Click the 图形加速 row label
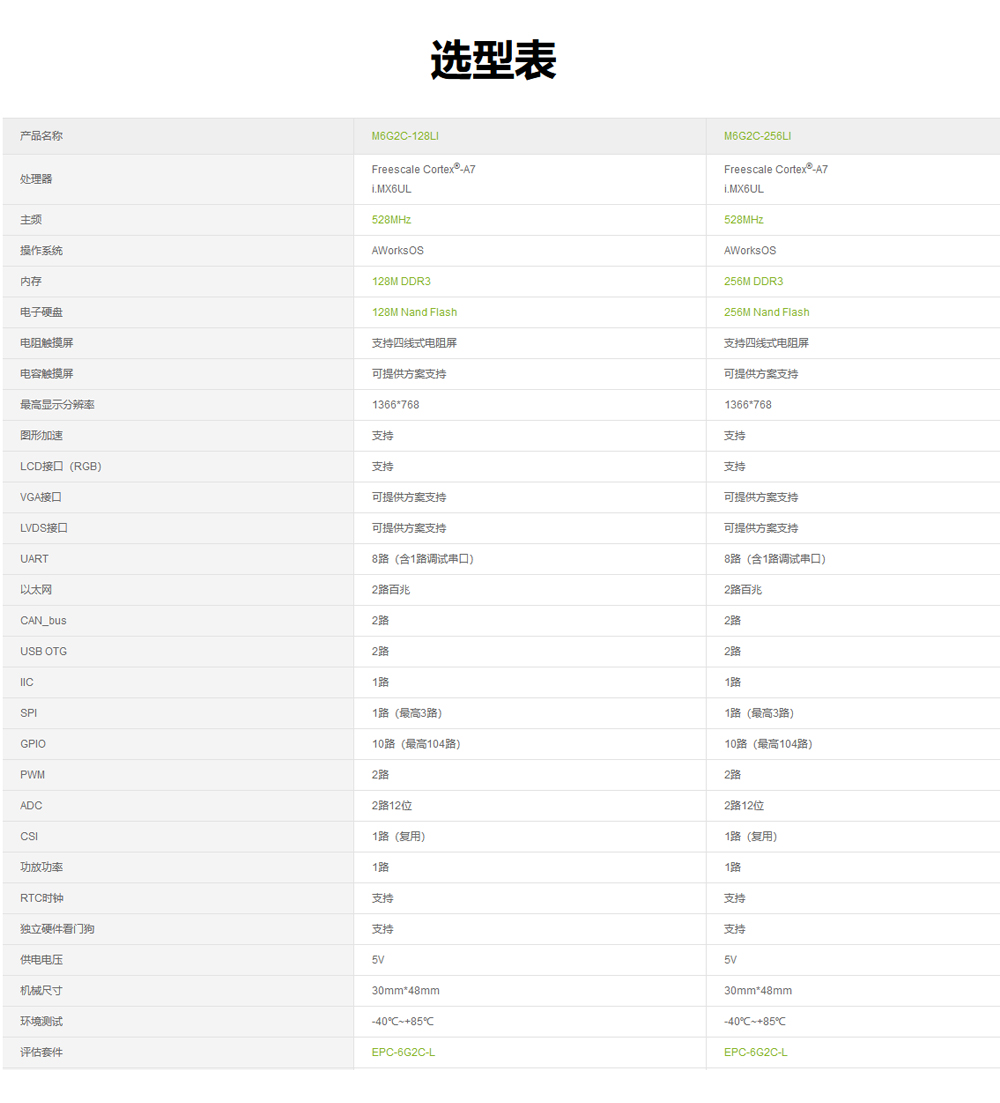Viewport: 1000px width, 1103px height. click(x=41, y=436)
